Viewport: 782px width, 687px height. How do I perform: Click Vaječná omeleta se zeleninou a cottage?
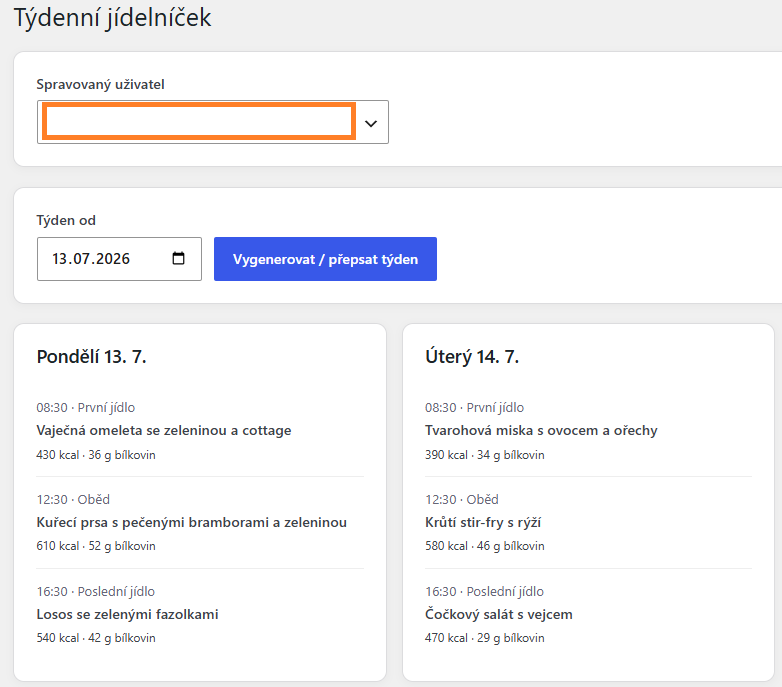164,430
